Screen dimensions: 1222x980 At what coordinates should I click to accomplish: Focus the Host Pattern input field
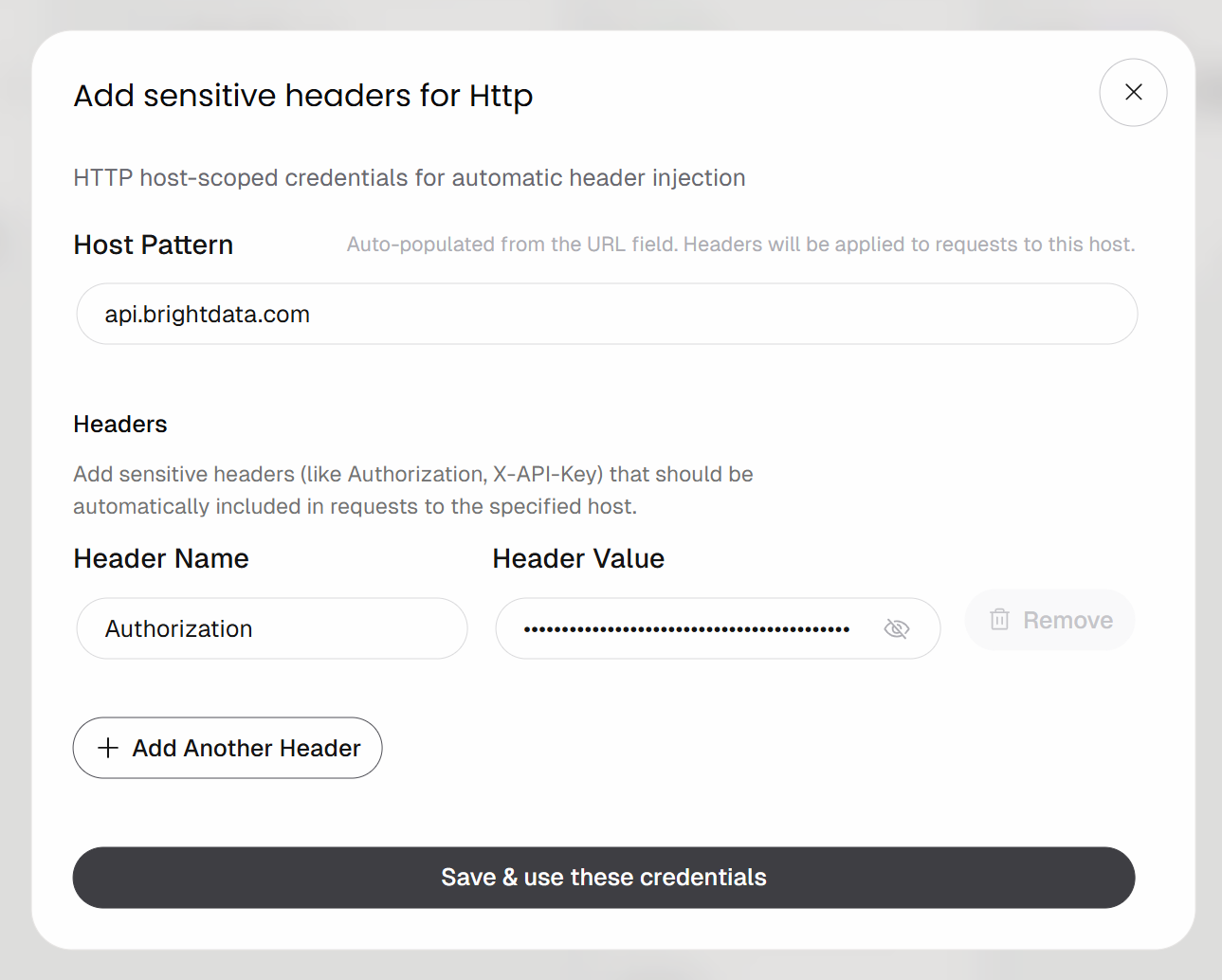pyautogui.click(x=607, y=314)
